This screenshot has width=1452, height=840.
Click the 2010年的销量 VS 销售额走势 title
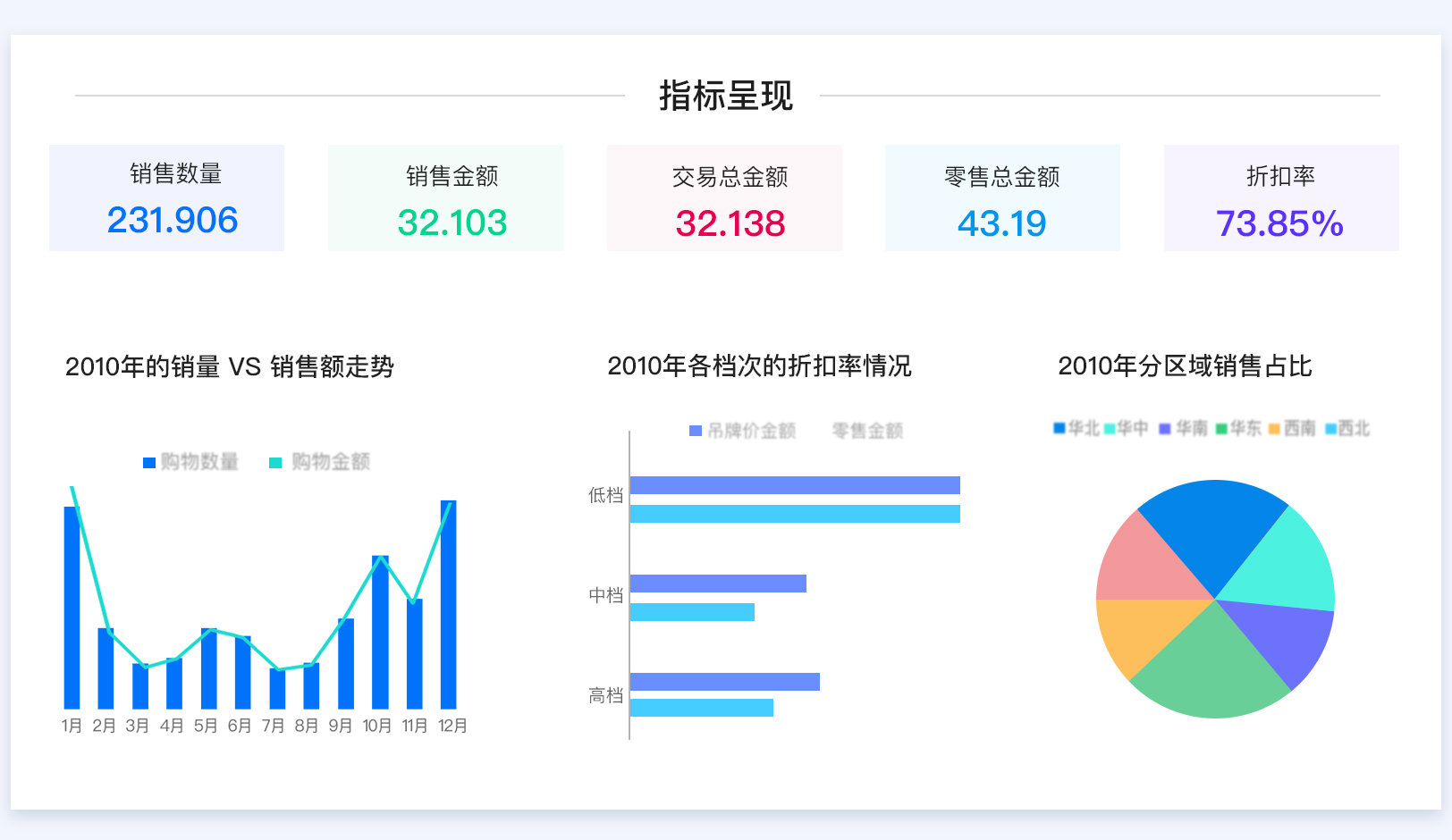(x=230, y=367)
